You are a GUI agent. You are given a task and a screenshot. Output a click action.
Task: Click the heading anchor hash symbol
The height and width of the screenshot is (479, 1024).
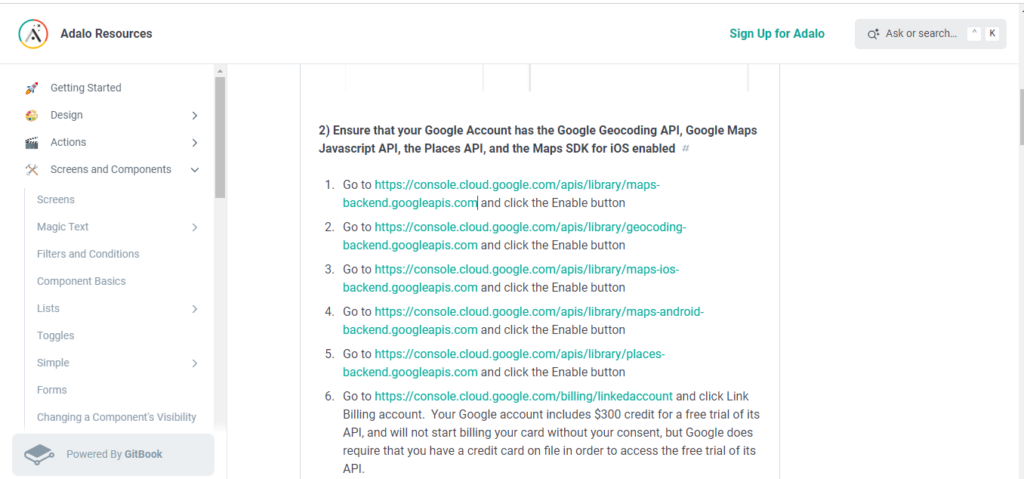[686, 148]
